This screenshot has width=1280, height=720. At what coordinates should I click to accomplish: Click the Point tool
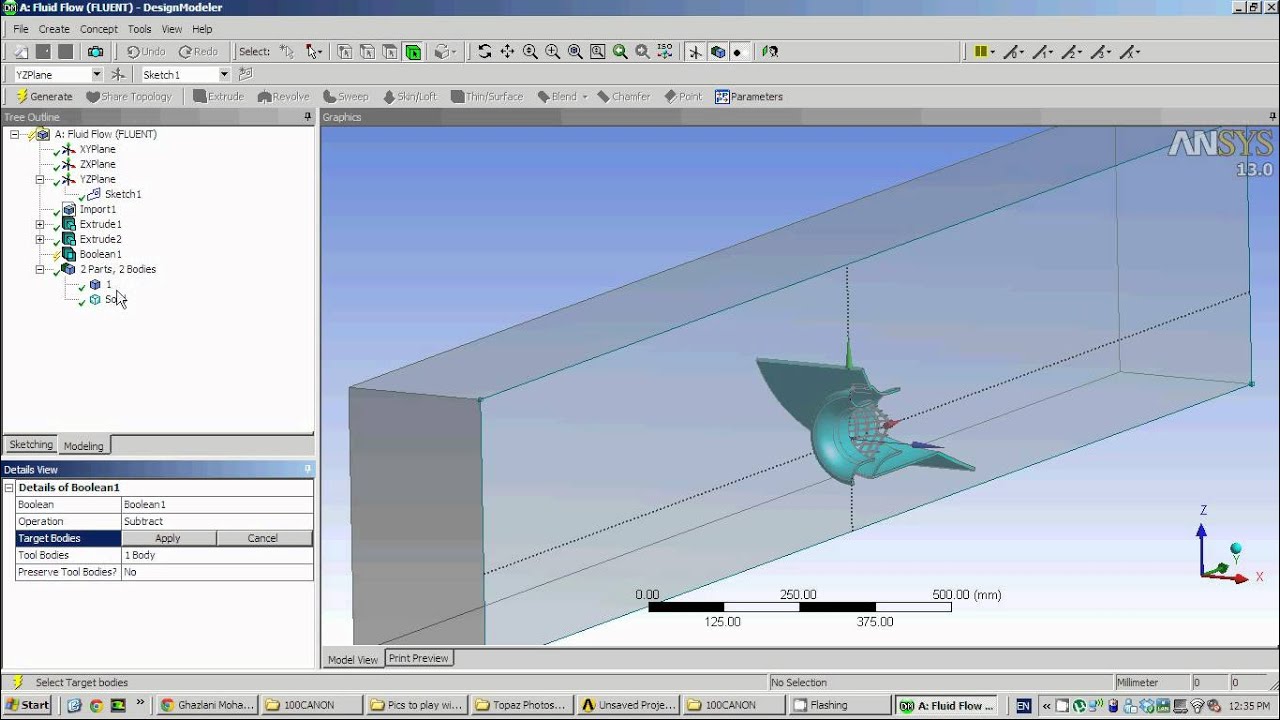(682, 97)
